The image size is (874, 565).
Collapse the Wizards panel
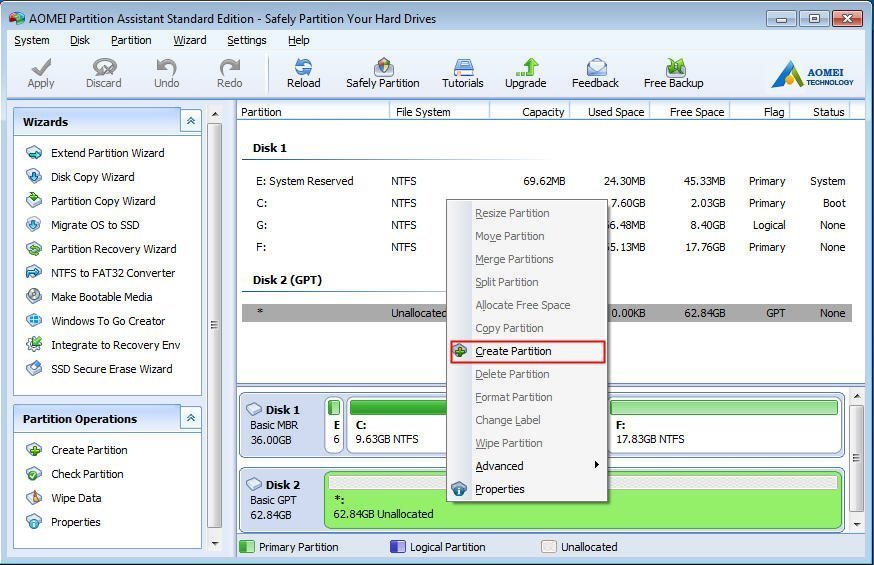point(191,121)
